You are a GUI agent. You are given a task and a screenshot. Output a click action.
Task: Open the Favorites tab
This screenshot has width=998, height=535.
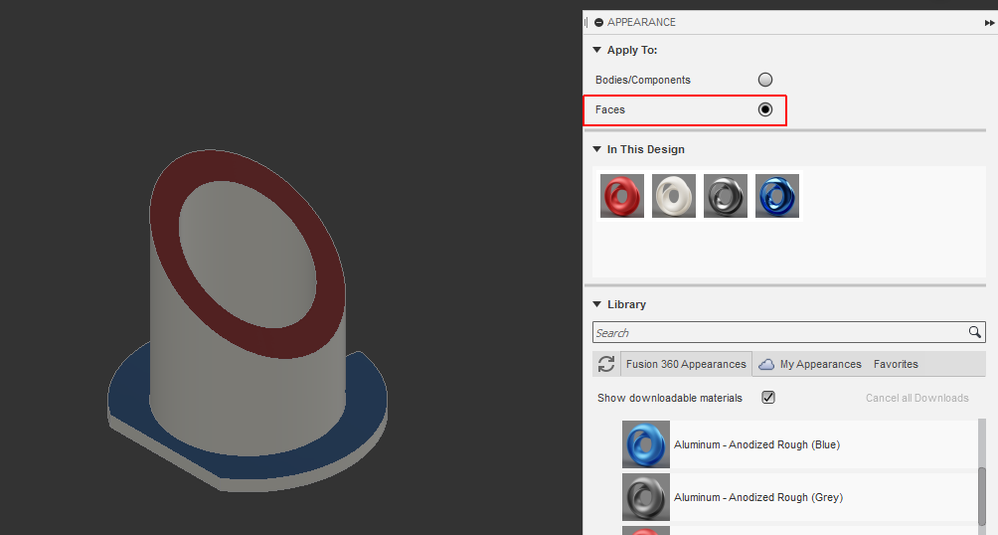tap(896, 364)
